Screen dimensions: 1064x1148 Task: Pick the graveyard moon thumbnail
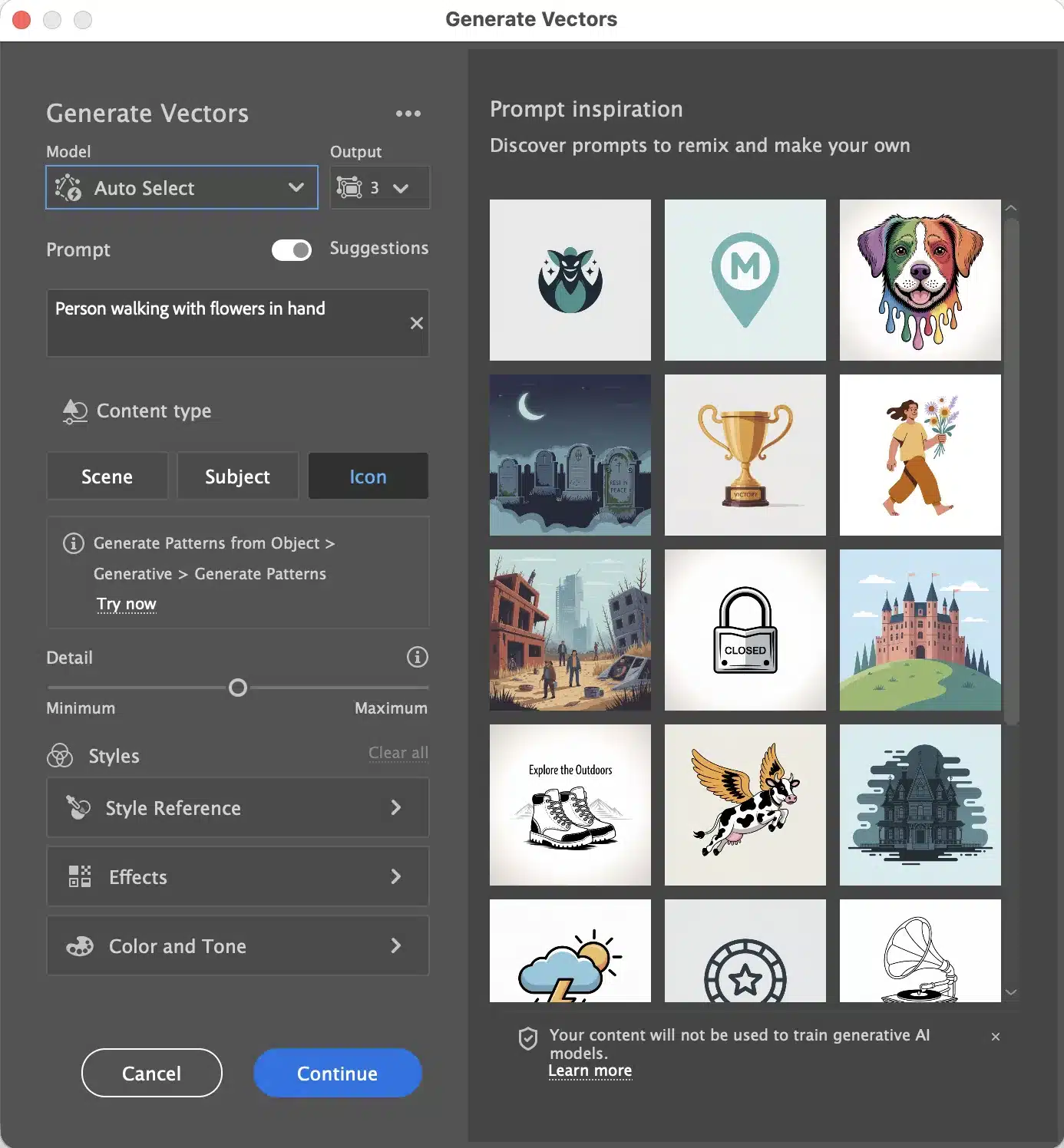tap(570, 455)
